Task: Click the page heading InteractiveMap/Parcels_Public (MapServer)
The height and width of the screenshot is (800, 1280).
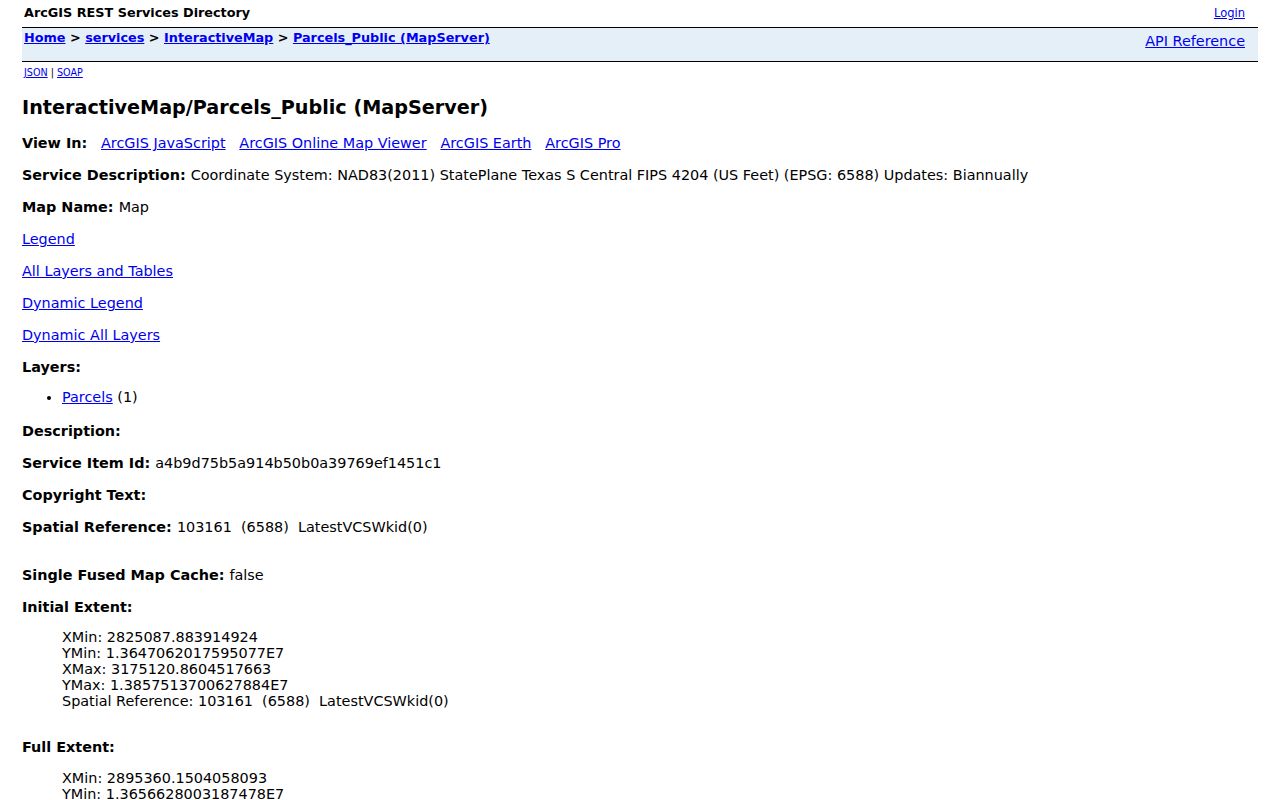Action: (255, 107)
